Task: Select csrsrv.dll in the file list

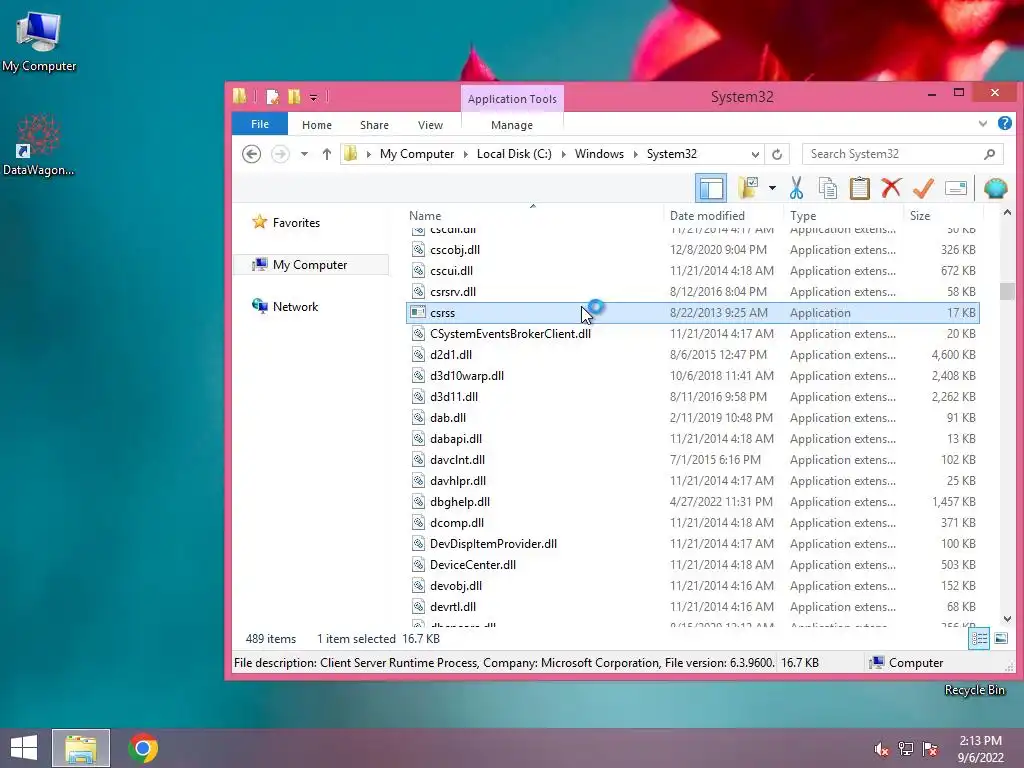Action: pyautogui.click(x=692, y=292)
